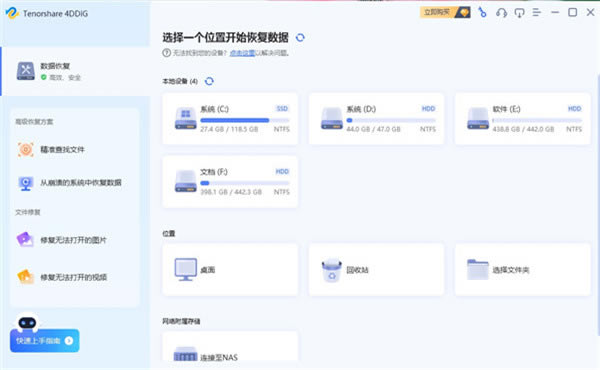Select the Recycle Bin location icon
The height and width of the screenshot is (370, 600).
tap(331, 270)
